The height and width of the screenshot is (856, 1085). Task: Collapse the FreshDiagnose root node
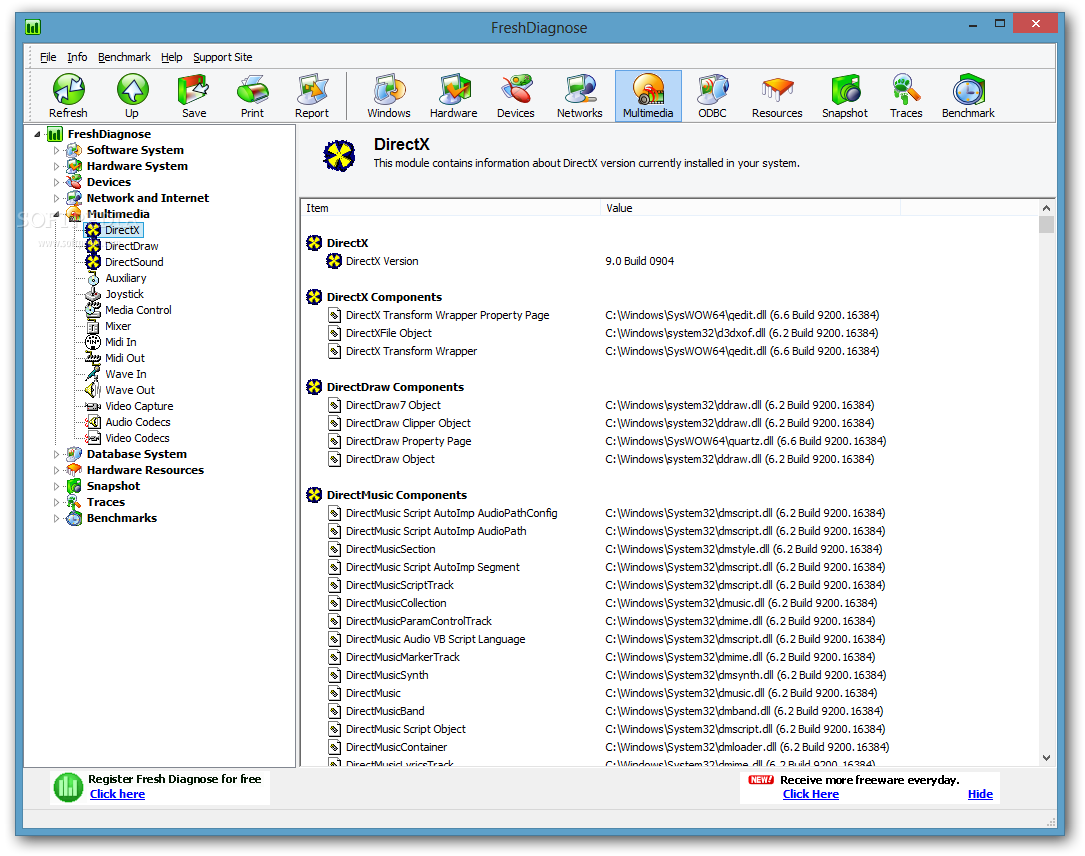[x=37, y=134]
